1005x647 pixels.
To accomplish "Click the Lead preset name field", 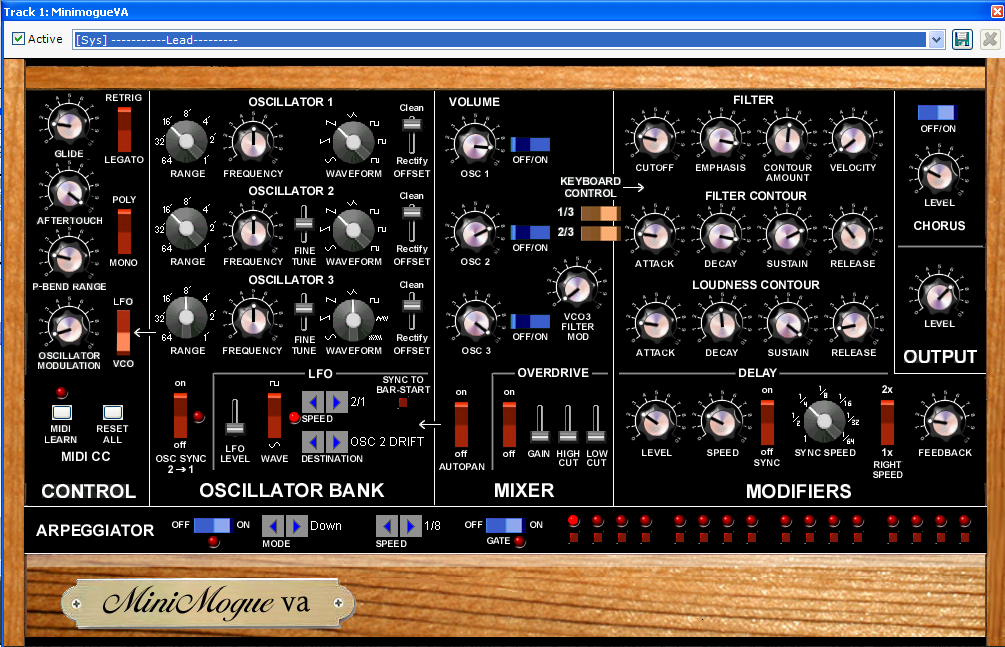I will coord(500,40).
